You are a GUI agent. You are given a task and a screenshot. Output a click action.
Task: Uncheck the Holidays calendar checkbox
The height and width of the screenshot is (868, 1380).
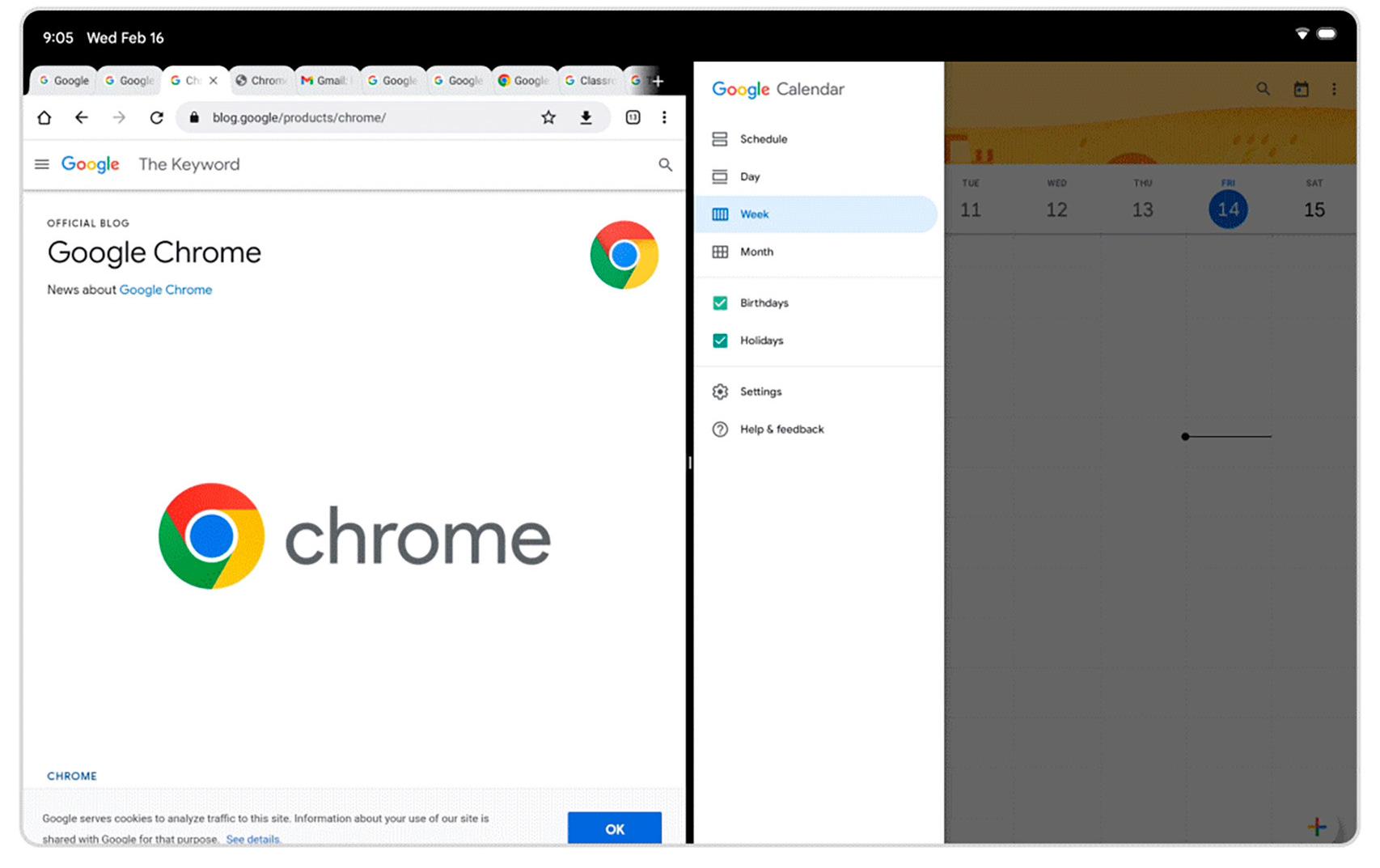point(720,341)
